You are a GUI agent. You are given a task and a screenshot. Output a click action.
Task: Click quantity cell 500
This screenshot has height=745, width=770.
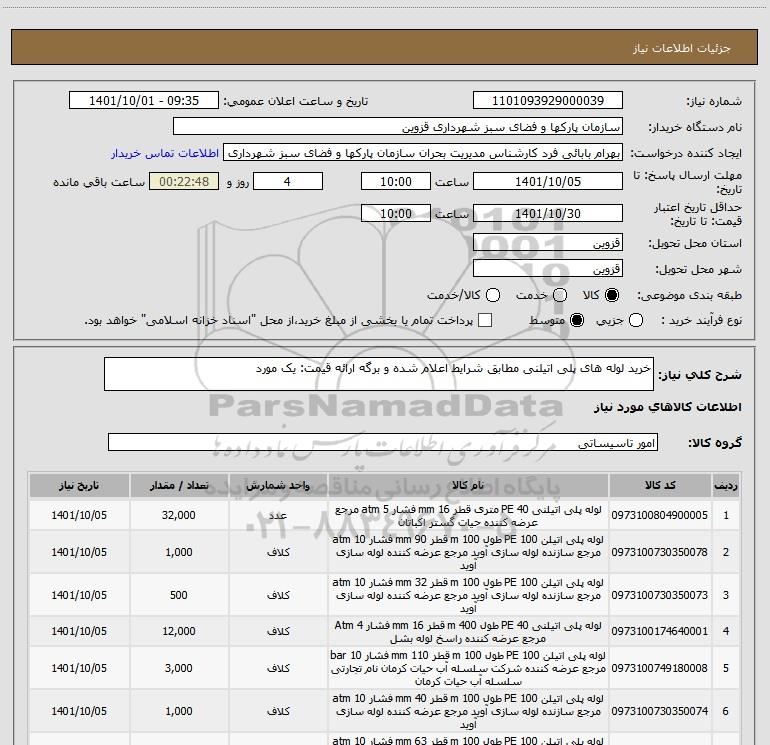click(x=179, y=595)
